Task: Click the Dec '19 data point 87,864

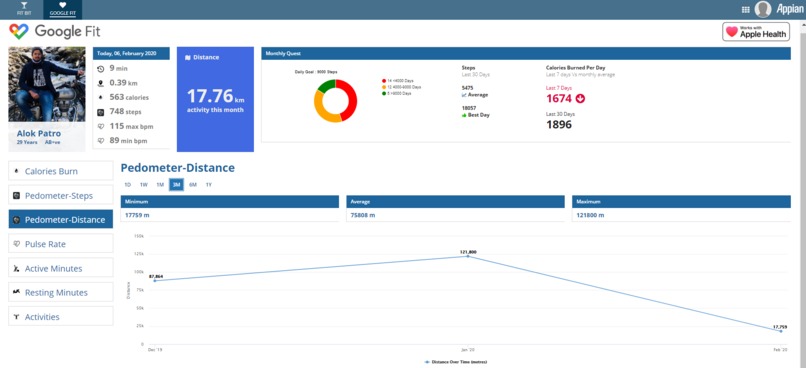Action: point(155,281)
